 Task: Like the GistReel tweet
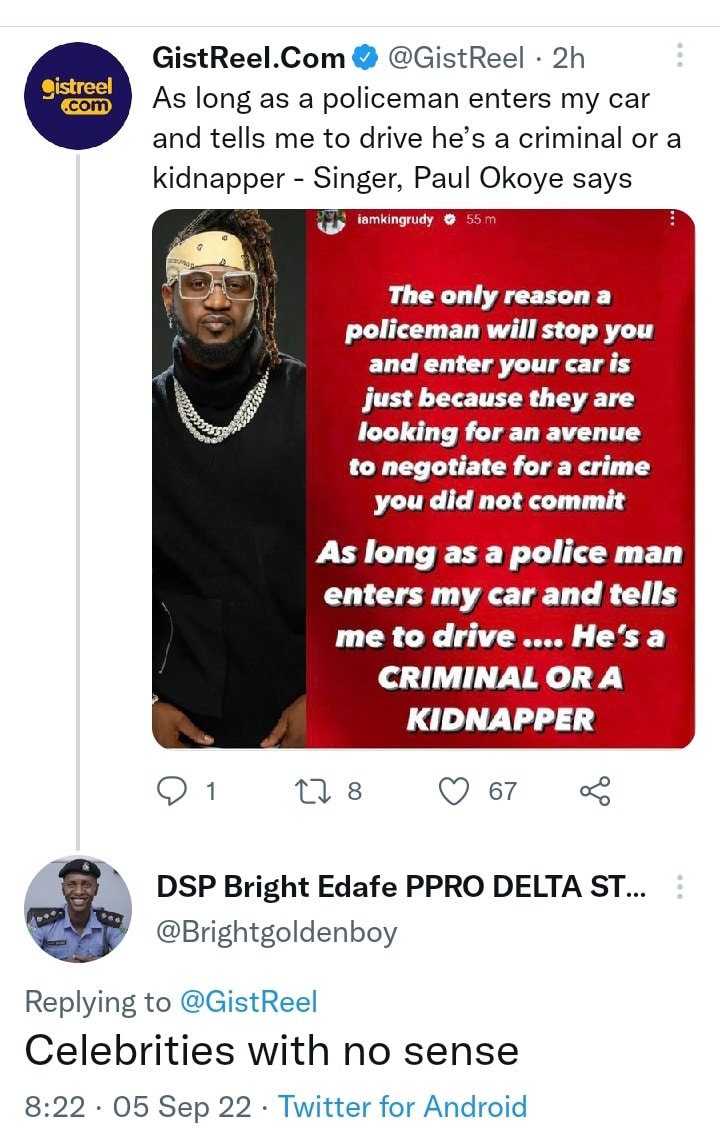[x=455, y=792]
